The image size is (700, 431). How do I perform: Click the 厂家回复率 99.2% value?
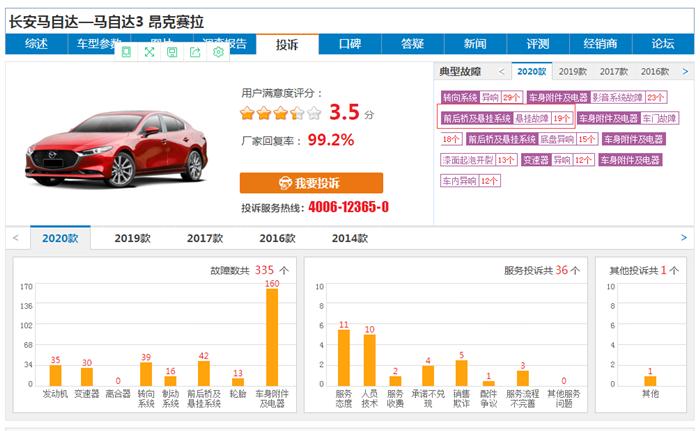coord(330,140)
